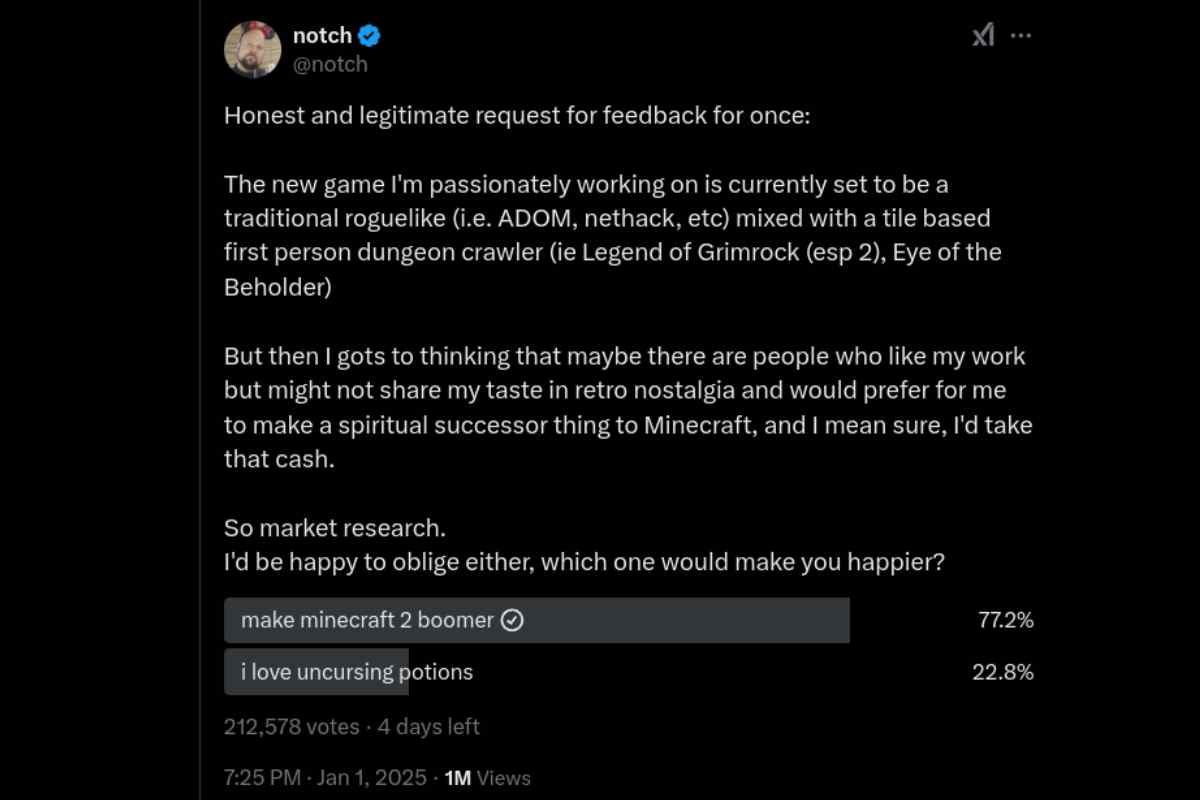
Task: Click the "So market research." line
Action: pyautogui.click(x=335, y=528)
